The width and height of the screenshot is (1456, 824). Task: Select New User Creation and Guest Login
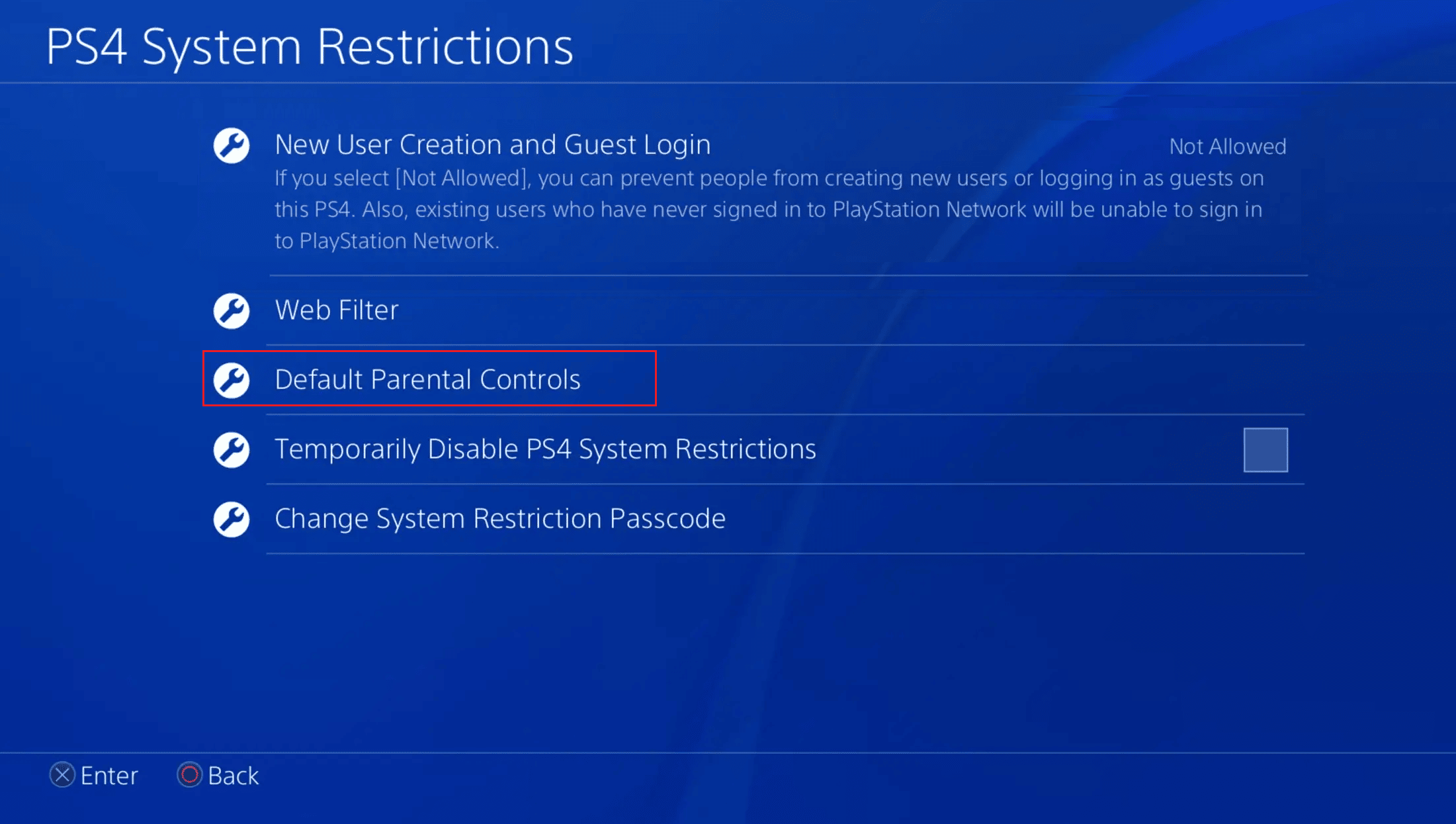[492, 145]
